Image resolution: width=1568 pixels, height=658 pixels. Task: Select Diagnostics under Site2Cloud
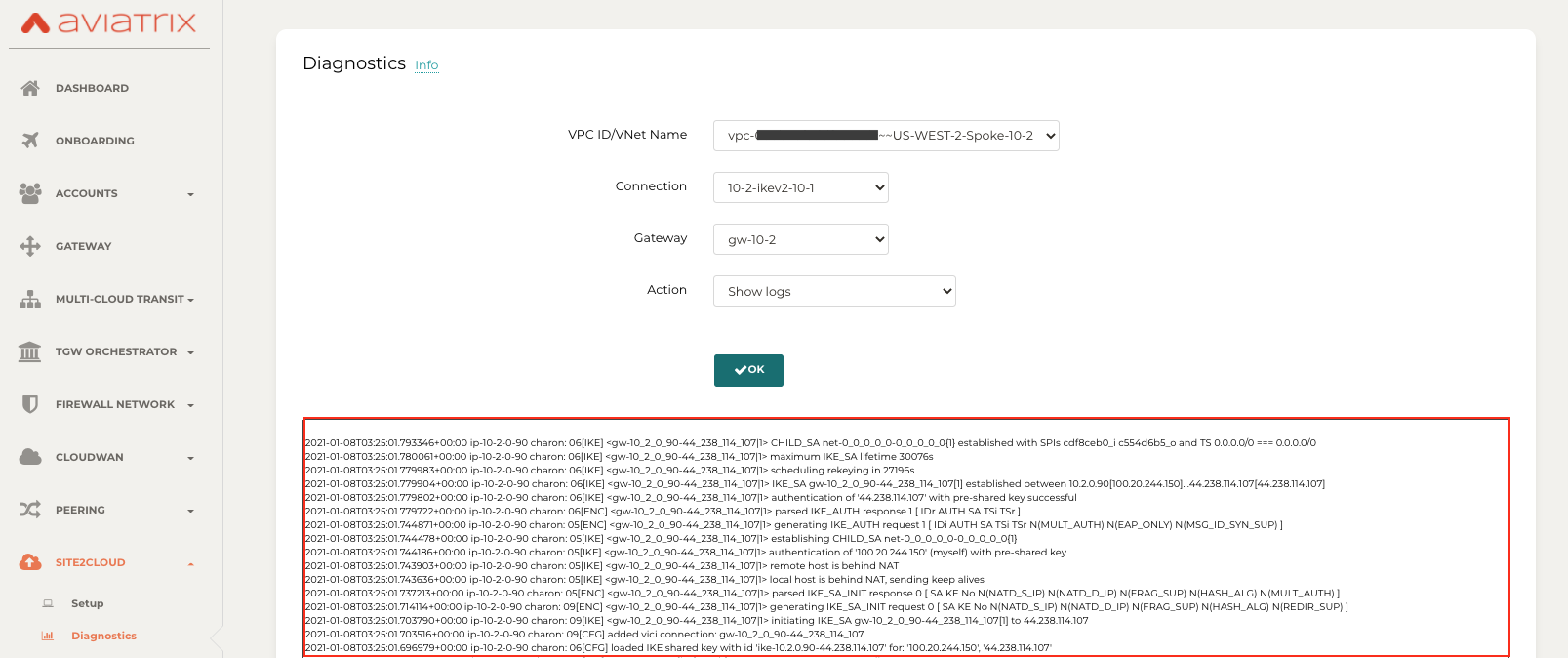click(x=103, y=636)
